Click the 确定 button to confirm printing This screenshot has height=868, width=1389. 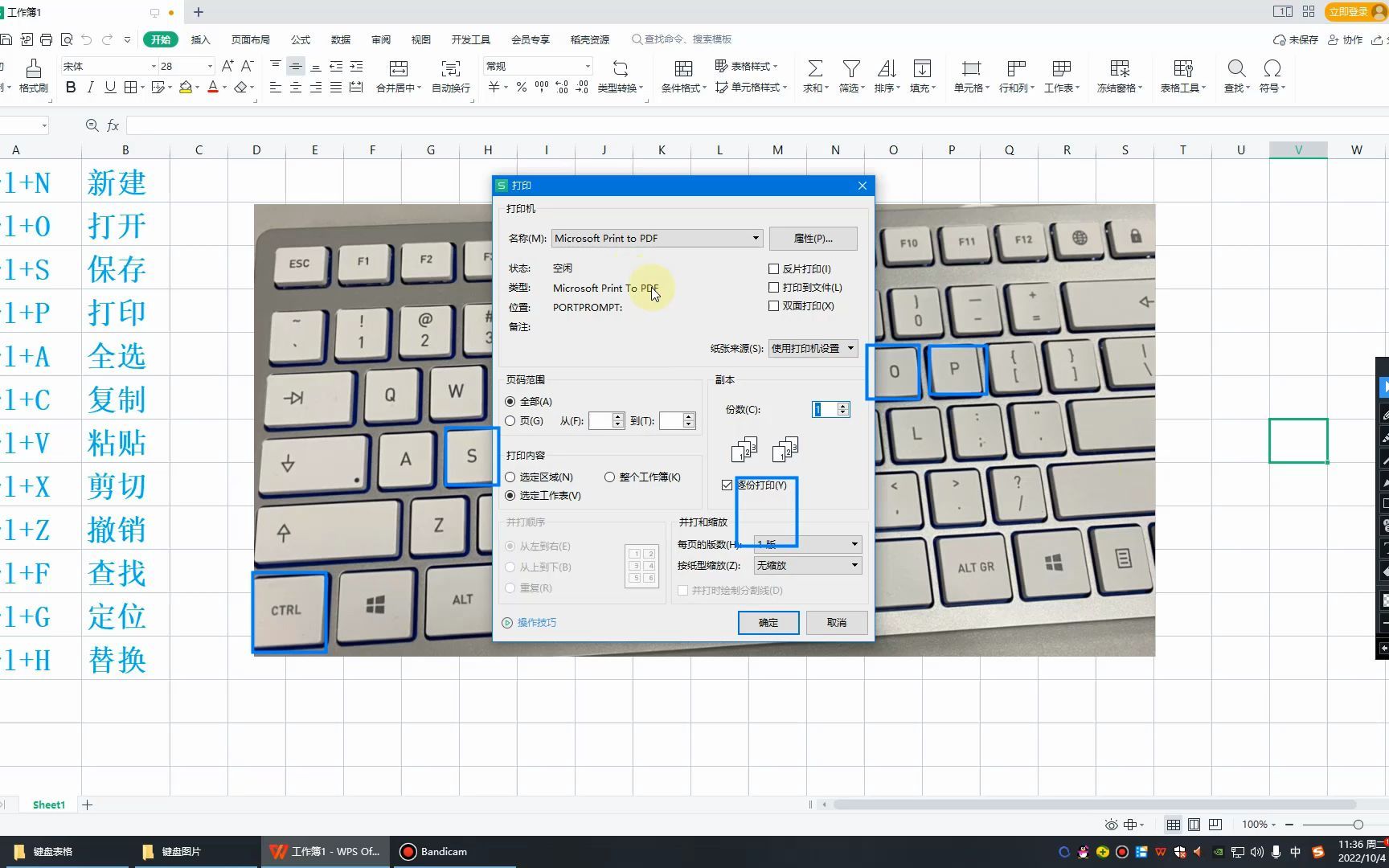(x=767, y=622)
